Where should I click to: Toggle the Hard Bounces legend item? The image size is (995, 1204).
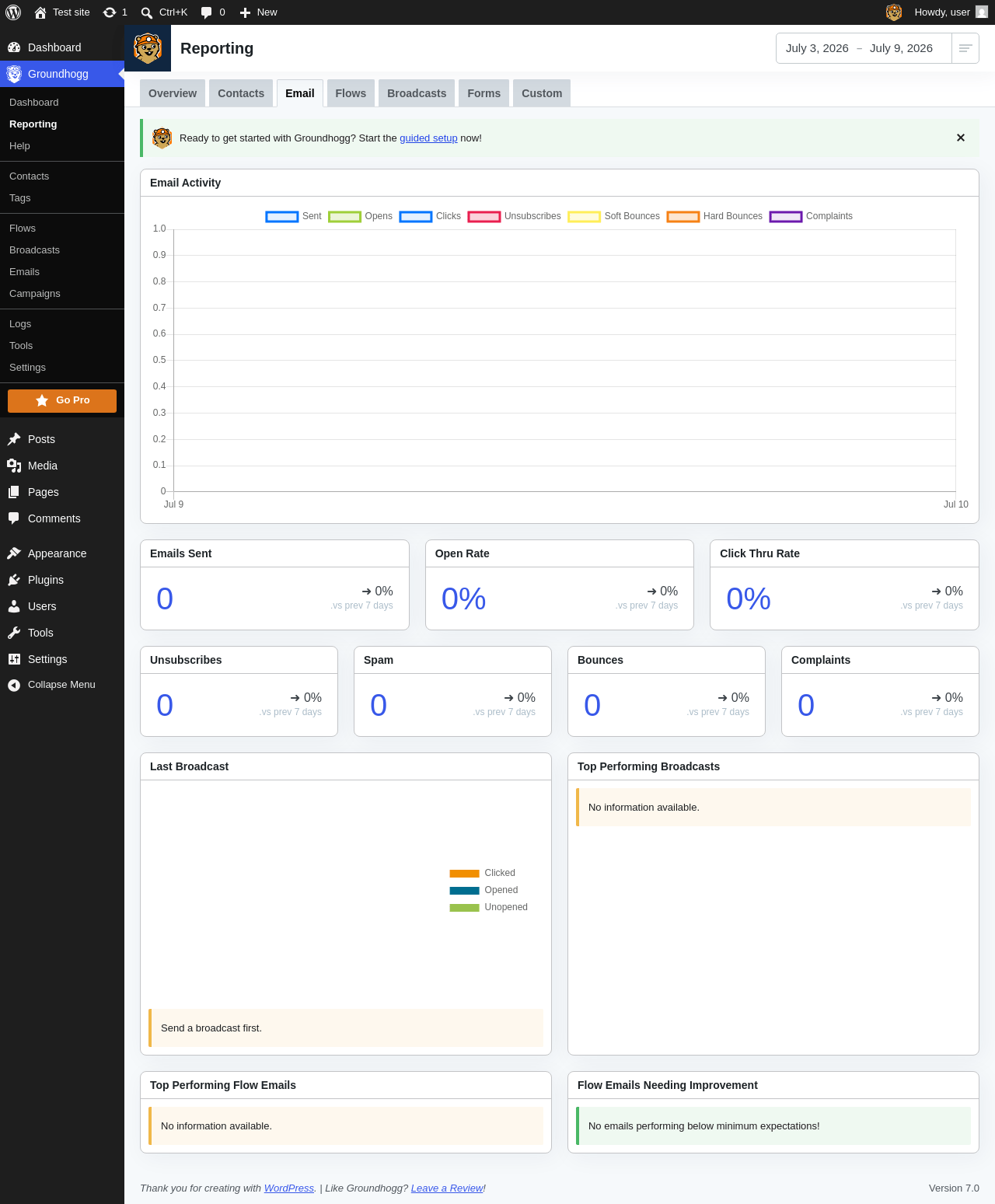tap(714, 216)
